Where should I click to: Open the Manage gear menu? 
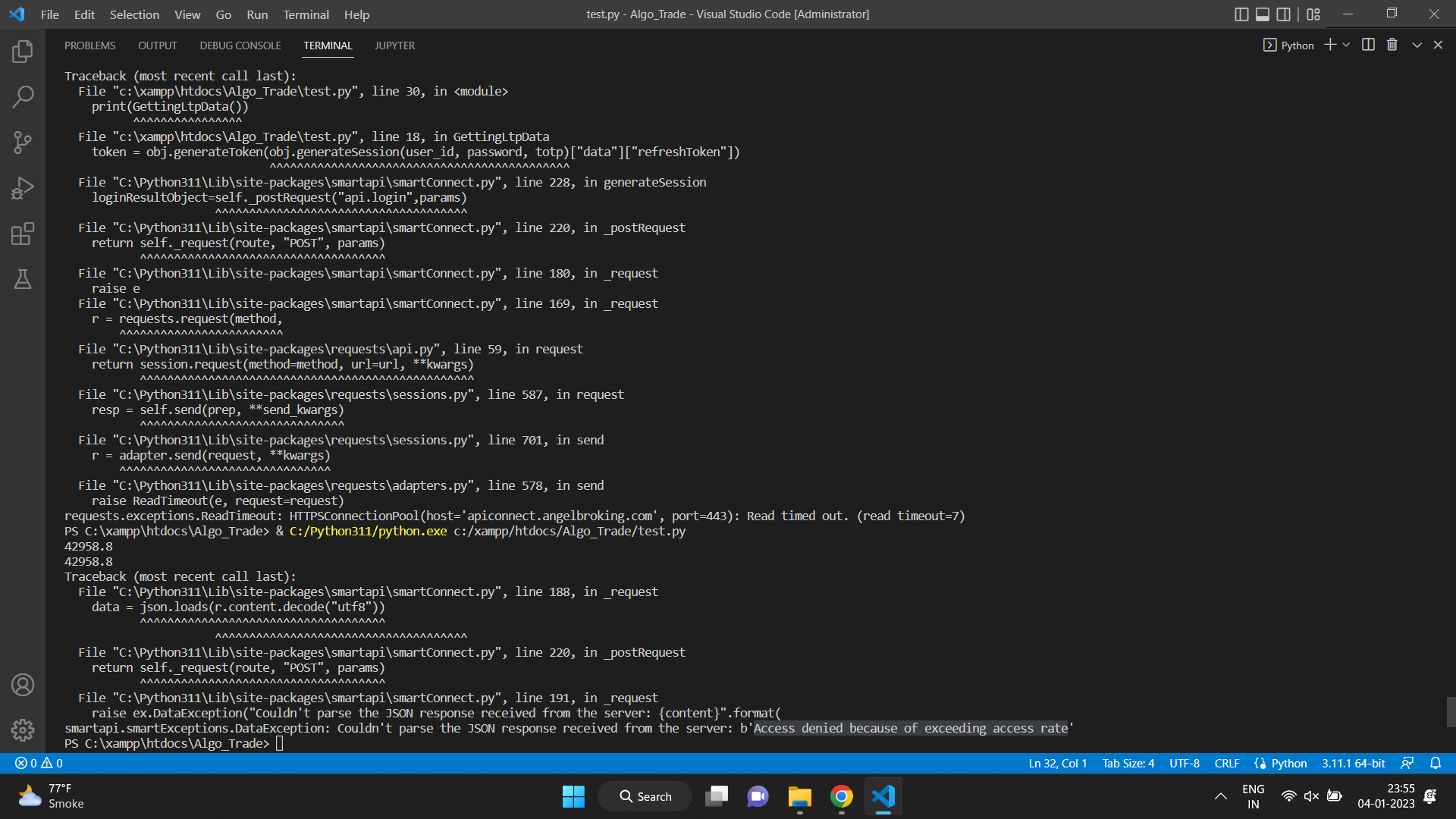coord(23,730)
